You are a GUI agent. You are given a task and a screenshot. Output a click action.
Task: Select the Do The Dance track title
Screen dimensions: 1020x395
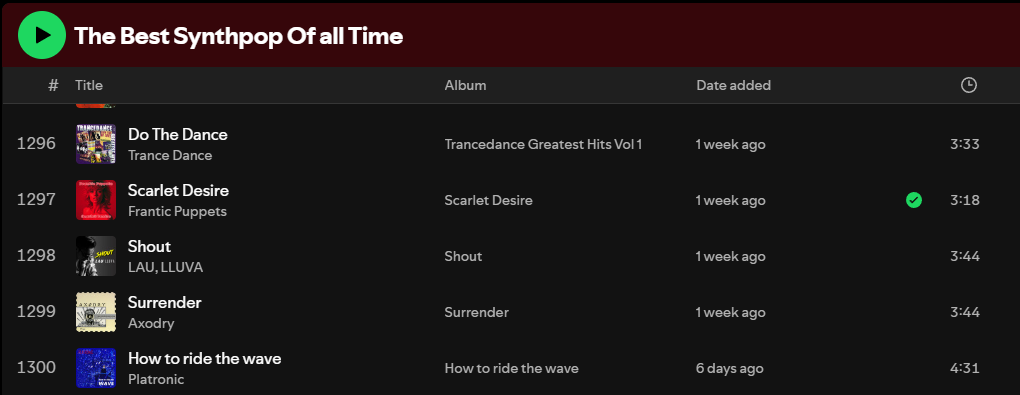(x=178, y=135)
